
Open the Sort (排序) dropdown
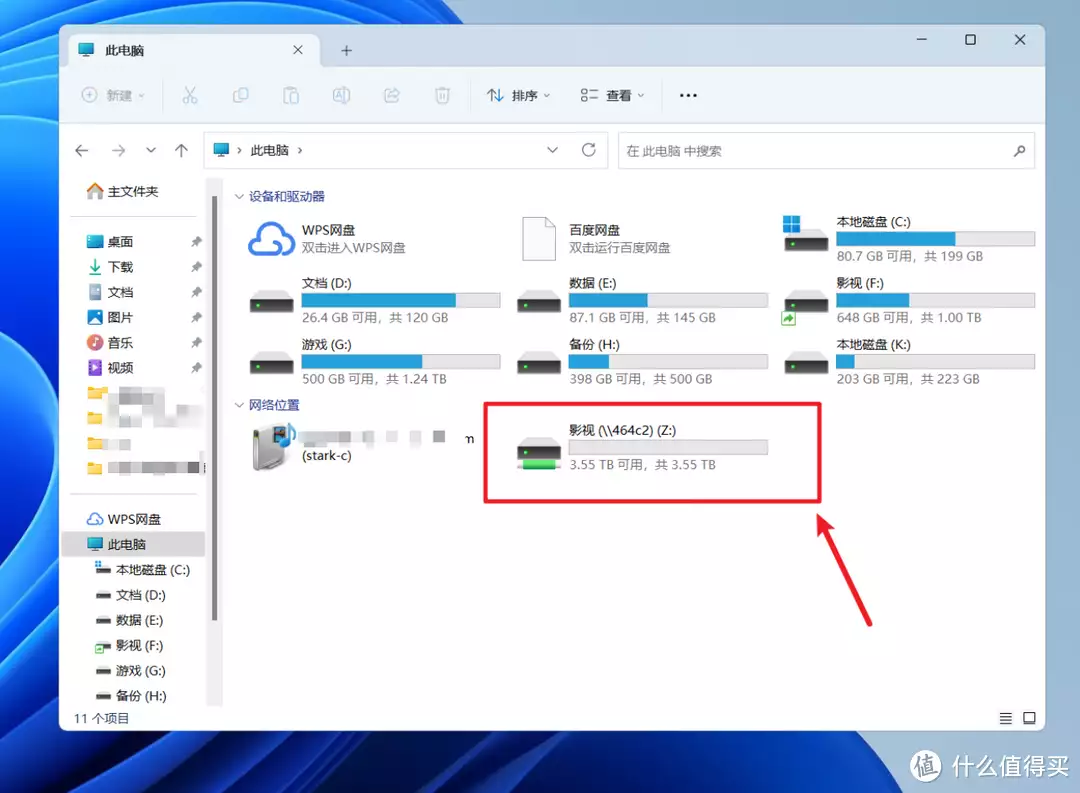(519, 95)
